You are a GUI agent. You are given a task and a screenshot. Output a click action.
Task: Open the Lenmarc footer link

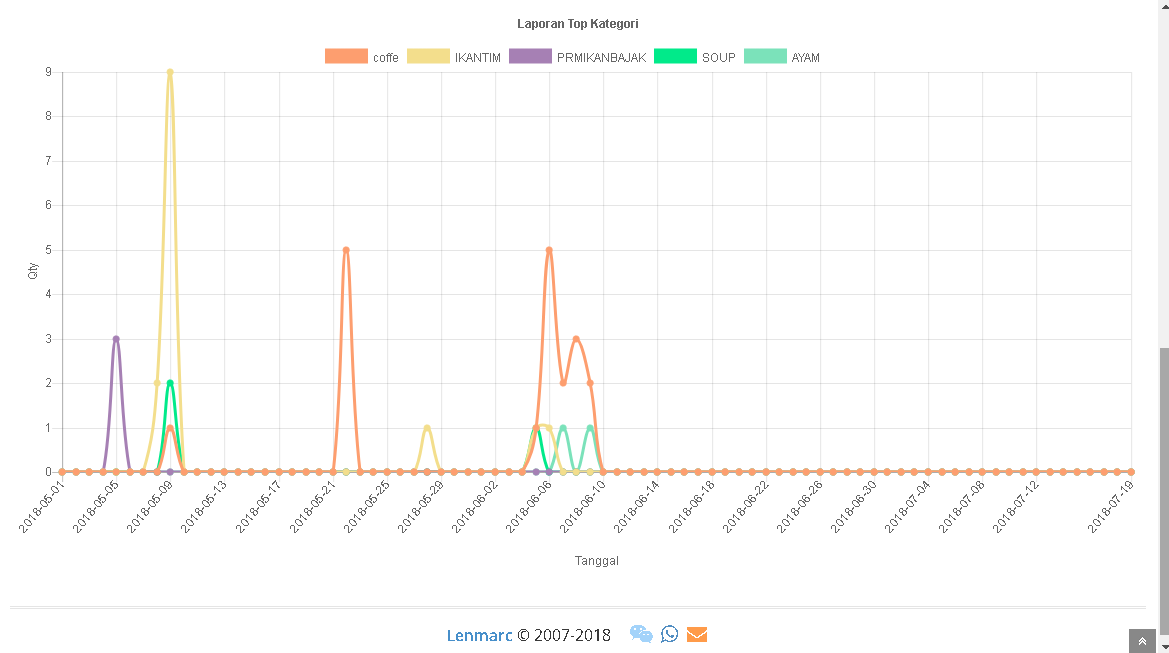[x=479, y=635]
